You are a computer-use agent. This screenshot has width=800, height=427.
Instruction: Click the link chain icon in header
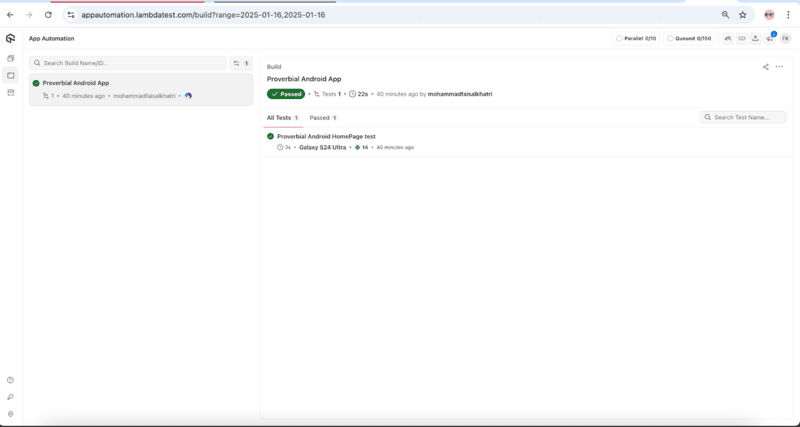coord(742,38)
